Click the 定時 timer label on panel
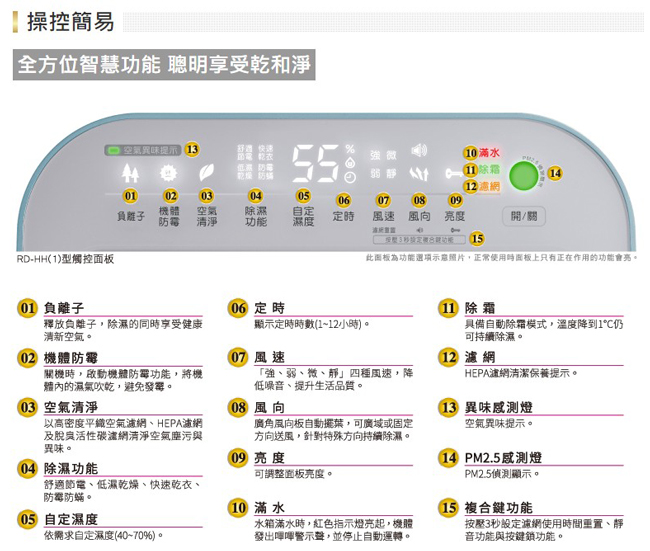Viewport: 650px width, 551px height. [x=343, y=216]
